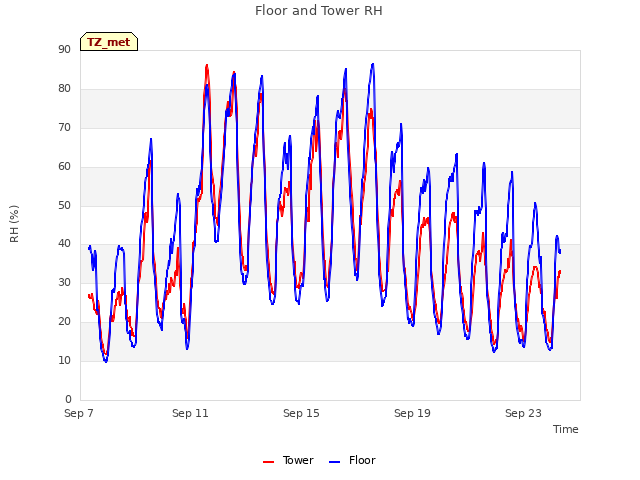The width and height of the screenshot is (640, 480).
Task: Toggle the Floor series legend entry
Action: click(x=352, y=460)
